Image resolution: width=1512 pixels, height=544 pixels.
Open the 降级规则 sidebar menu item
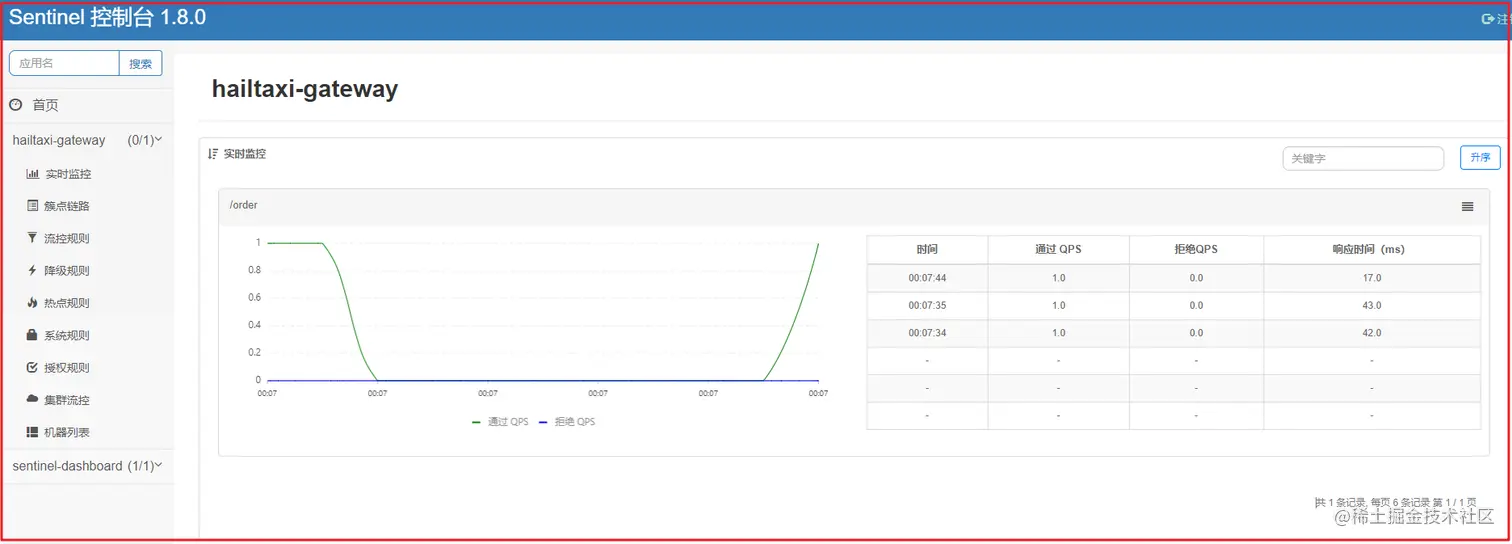59,270
